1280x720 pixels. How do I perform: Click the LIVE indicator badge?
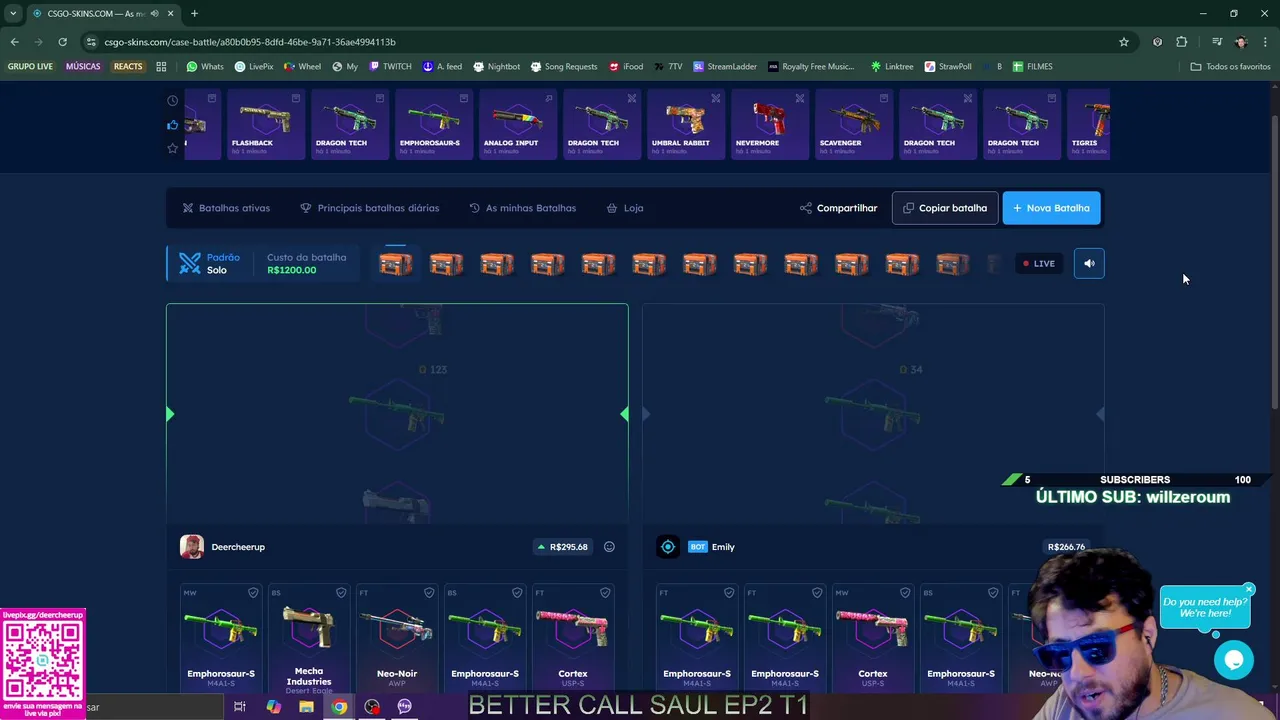tap(1039, 263)
